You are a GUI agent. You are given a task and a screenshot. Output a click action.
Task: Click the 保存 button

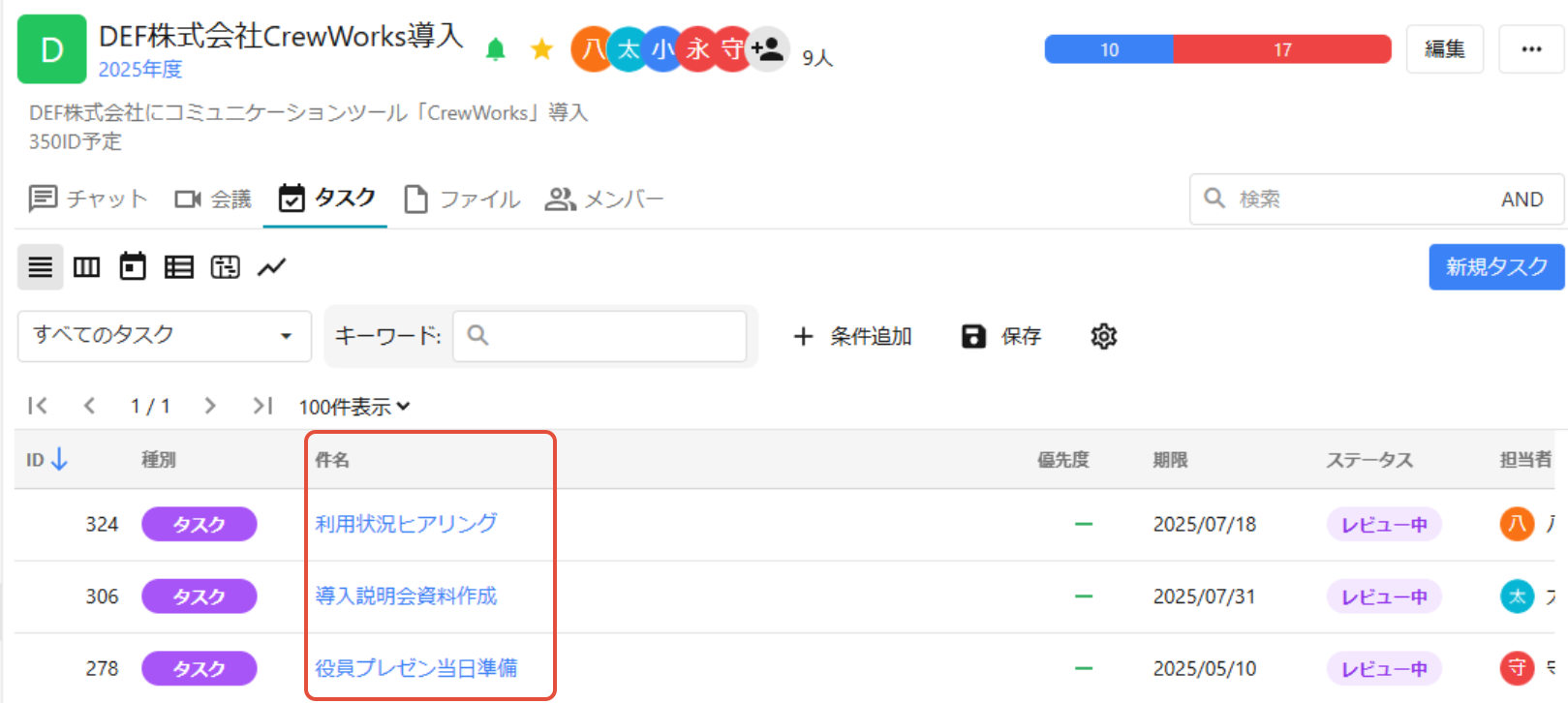tap(1001, 336)
